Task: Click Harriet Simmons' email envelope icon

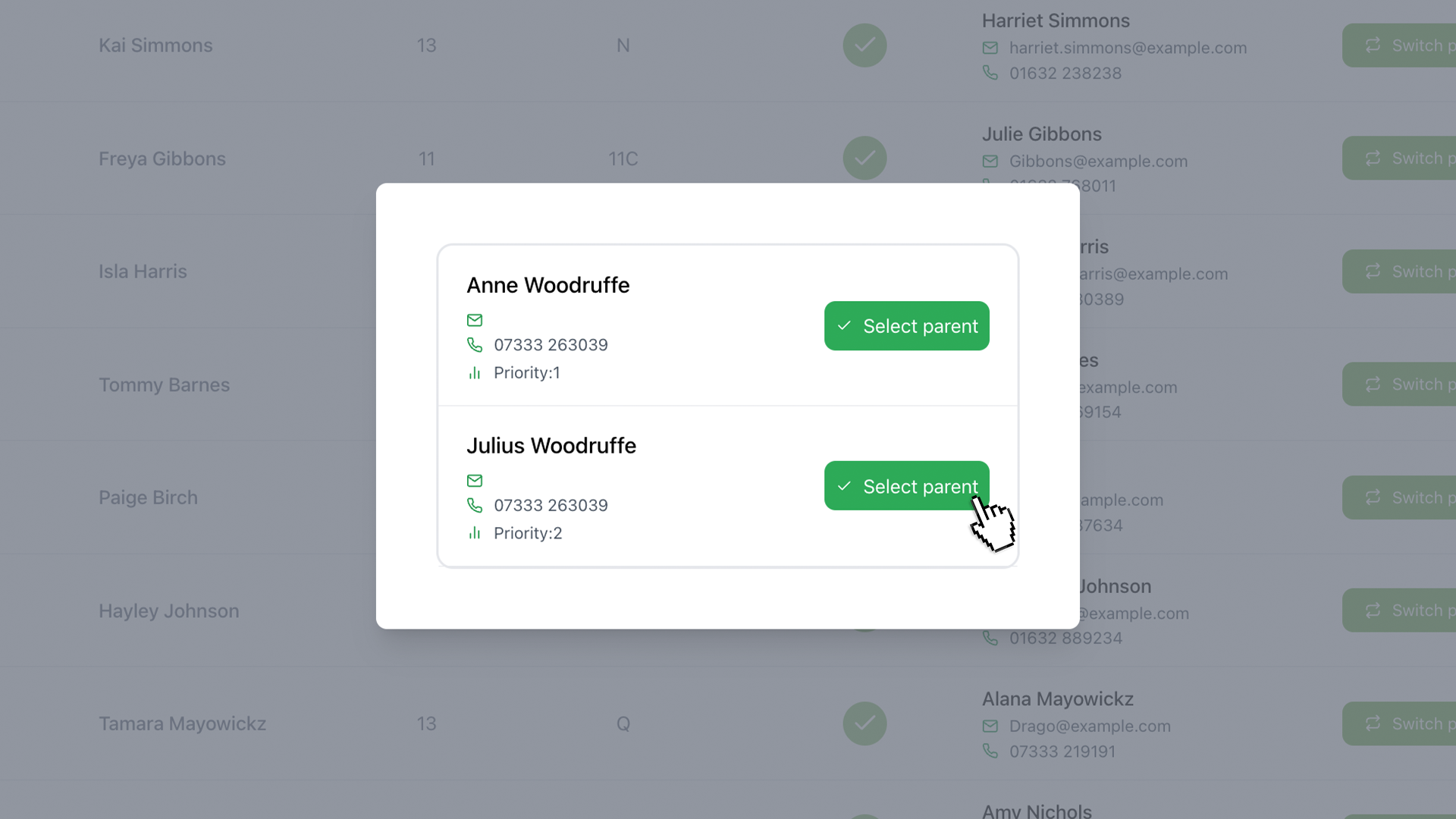Action: [990, 48]
